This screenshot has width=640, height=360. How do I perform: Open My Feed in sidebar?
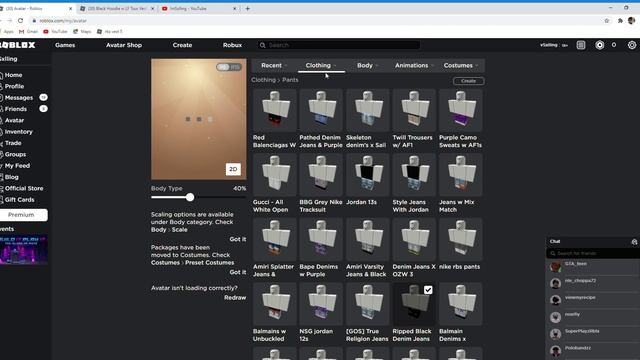(17, 166)
